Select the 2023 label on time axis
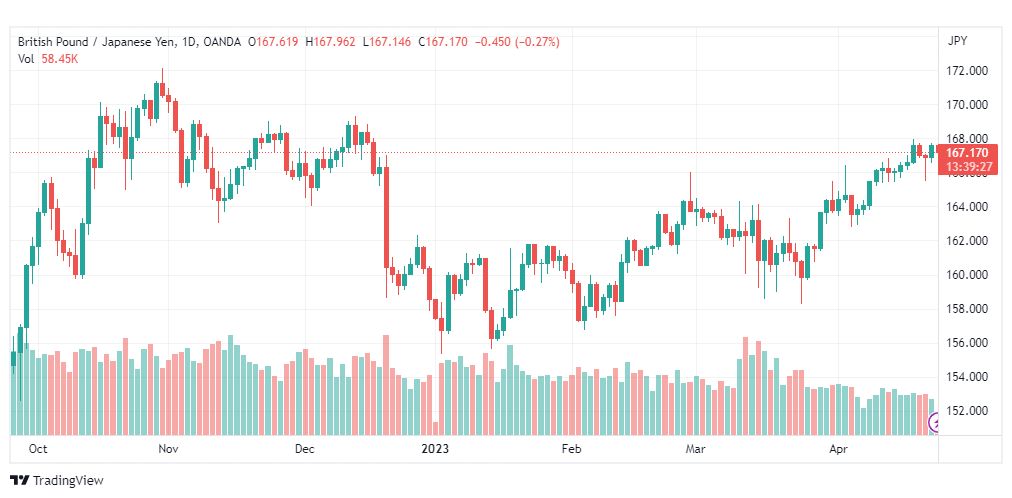This screenshot has height=498, width=1012. pyautogui.click(x=434, y=448)
